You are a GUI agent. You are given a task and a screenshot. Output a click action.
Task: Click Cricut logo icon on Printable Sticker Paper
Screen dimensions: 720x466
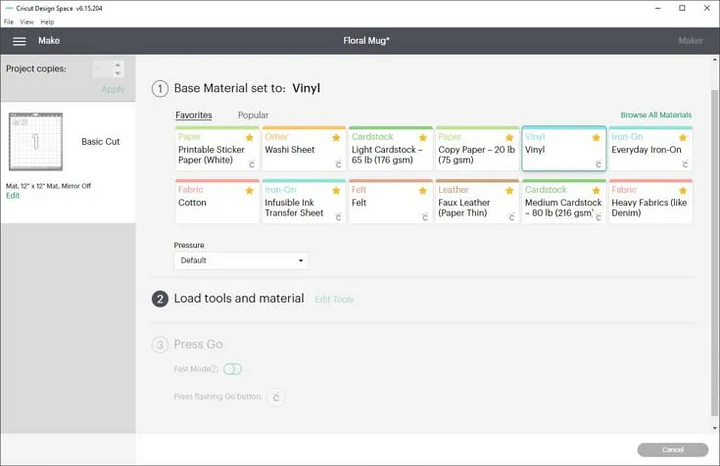click(252, 164)
